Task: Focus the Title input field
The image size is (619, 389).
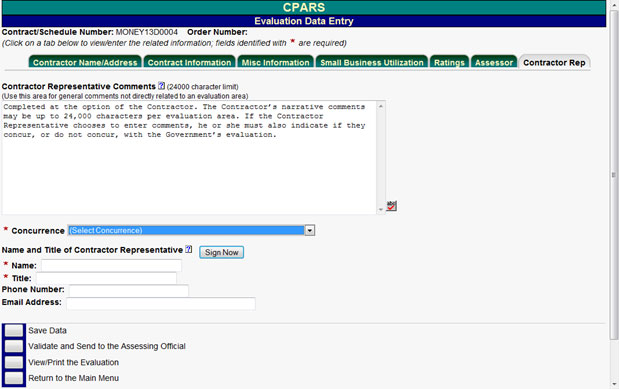Action: point(106,278)
